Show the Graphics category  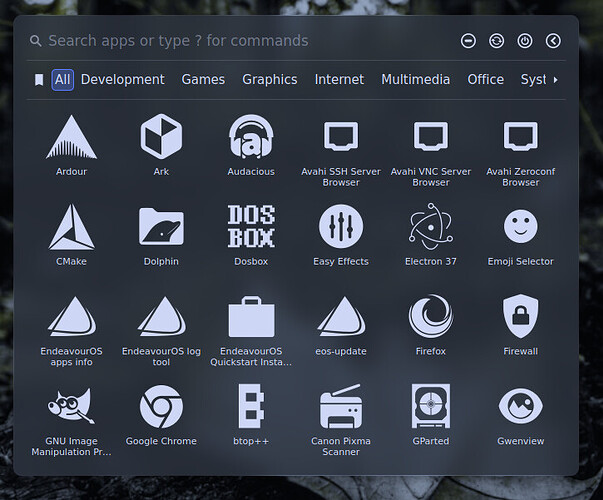tap(269, 80)
